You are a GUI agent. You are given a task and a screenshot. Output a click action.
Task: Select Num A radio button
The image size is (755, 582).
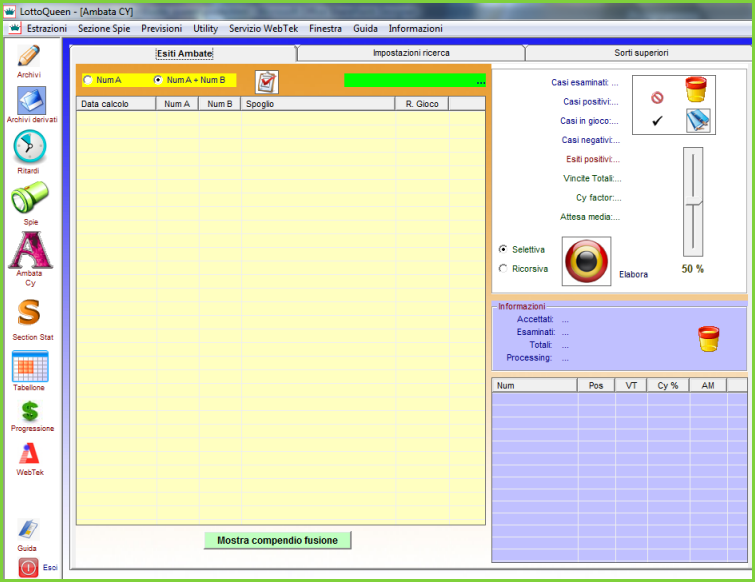pos(88,80)
